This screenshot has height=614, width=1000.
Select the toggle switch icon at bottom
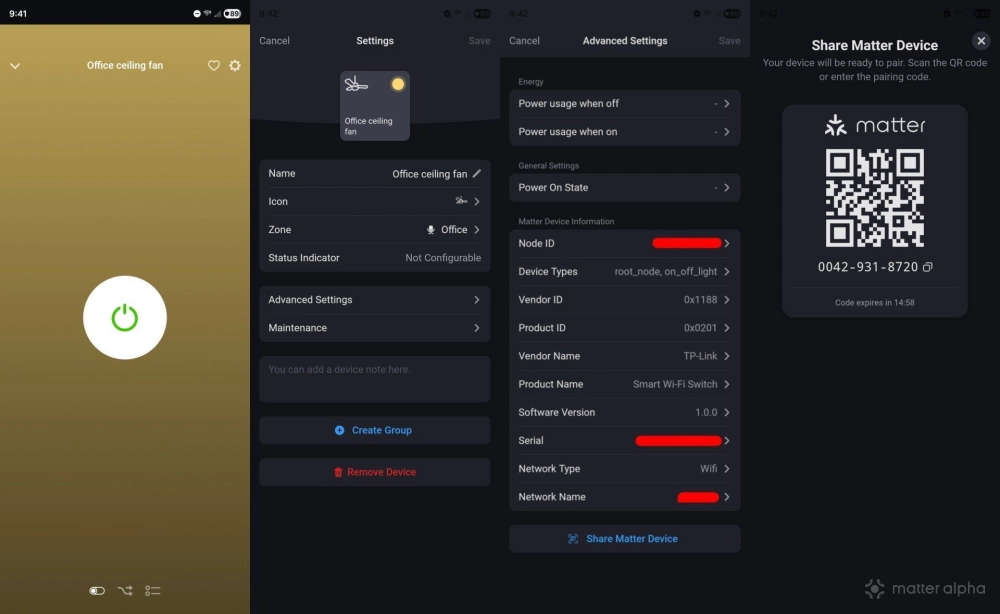[x=96, y=591]
